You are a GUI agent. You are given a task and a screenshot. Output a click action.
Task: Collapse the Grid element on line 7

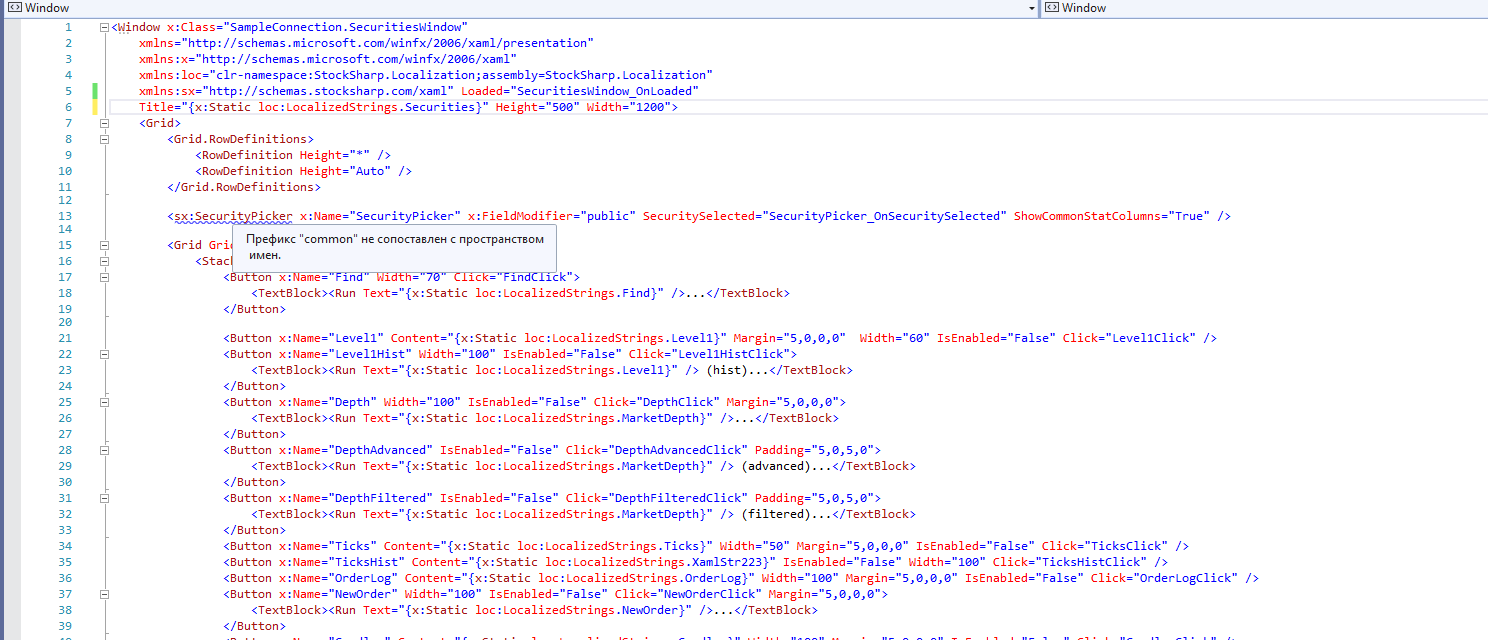tap(104, 123)
